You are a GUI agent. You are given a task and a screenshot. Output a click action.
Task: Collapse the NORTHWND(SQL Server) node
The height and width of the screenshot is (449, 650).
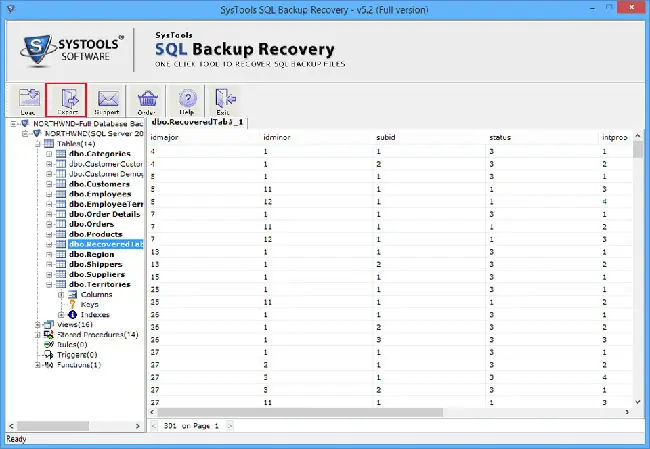coord(26,133)
